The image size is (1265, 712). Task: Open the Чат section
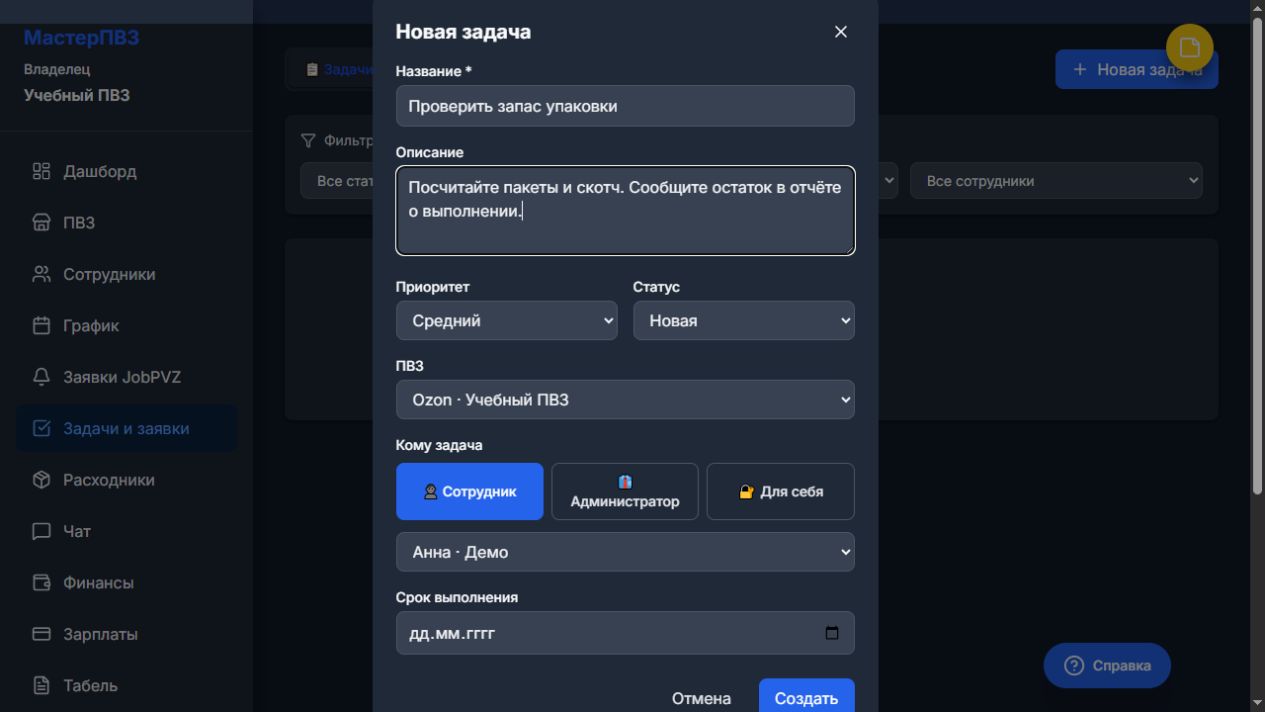click(x=126, y=532)
